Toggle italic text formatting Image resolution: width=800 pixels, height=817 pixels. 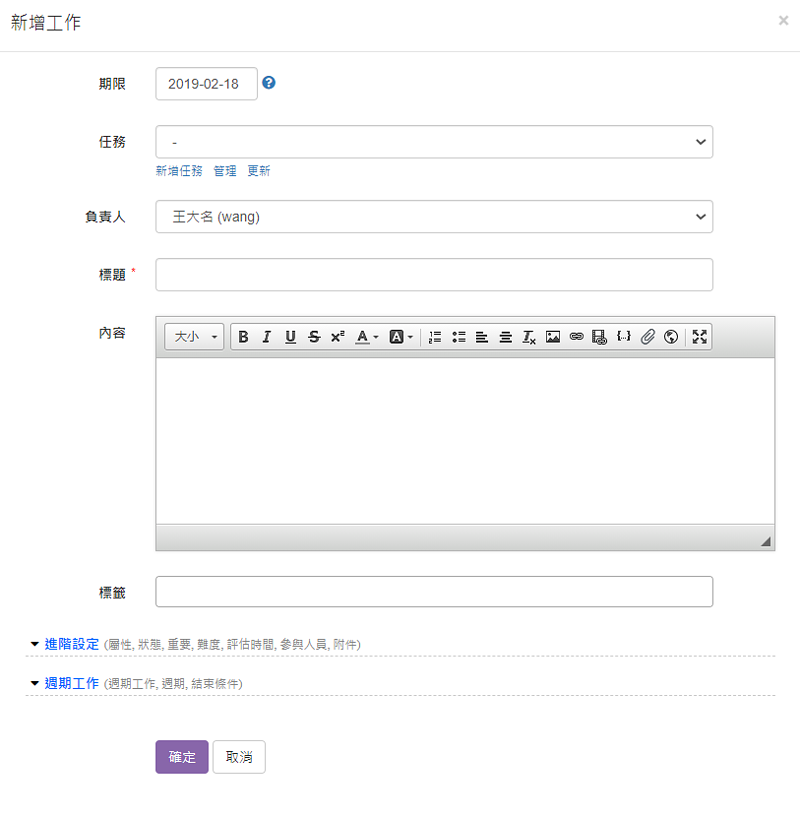[267, 337]
